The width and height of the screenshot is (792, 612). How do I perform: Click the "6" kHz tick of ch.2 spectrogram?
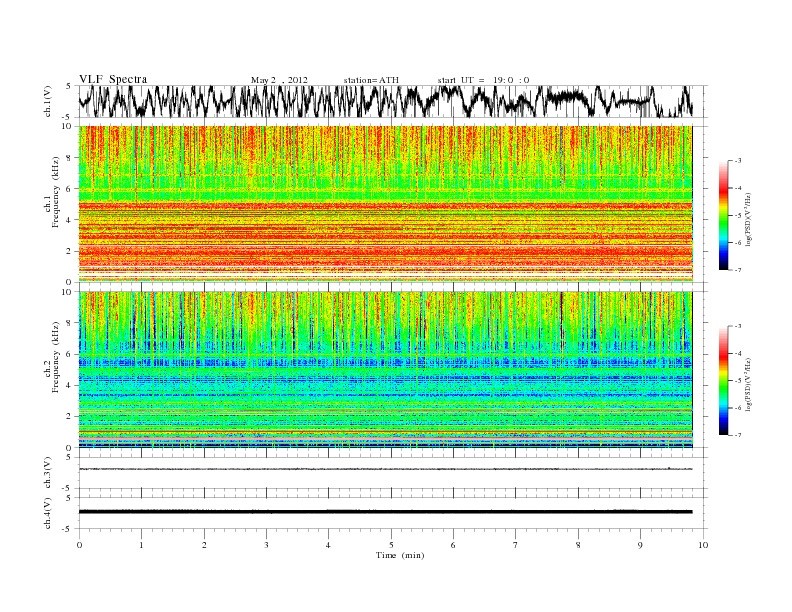[x=70, y=354]
